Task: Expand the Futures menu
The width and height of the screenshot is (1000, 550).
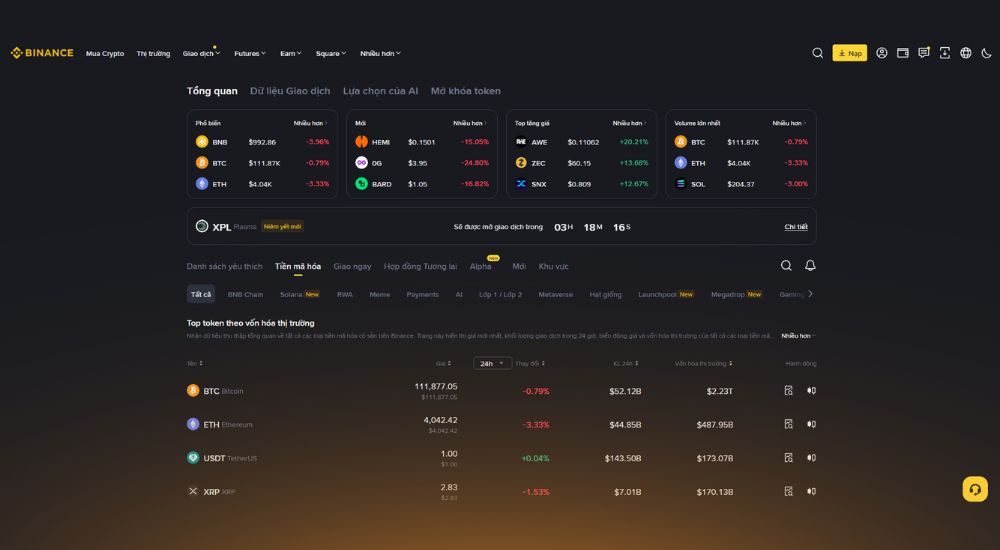Action: tap(249, 54)
